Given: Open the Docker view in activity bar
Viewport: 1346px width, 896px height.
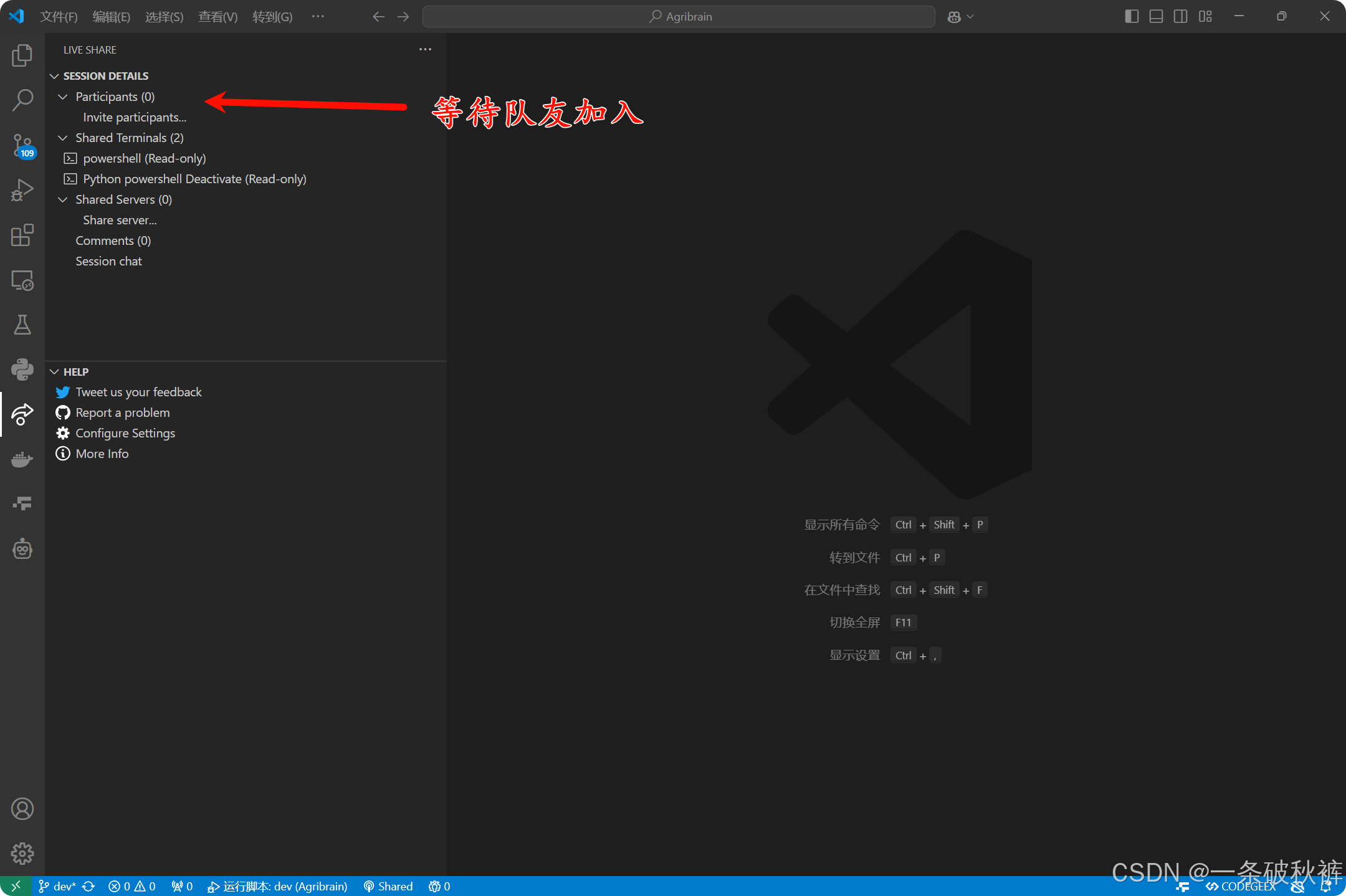Looking at the screenshot, I should click(22, 459).
